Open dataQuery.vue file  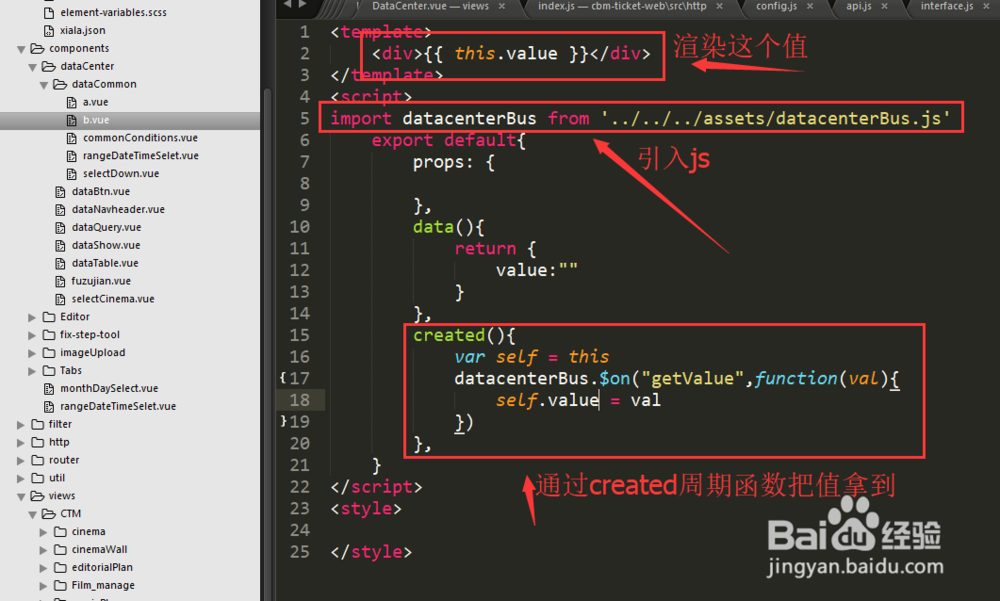pos(106,227)
